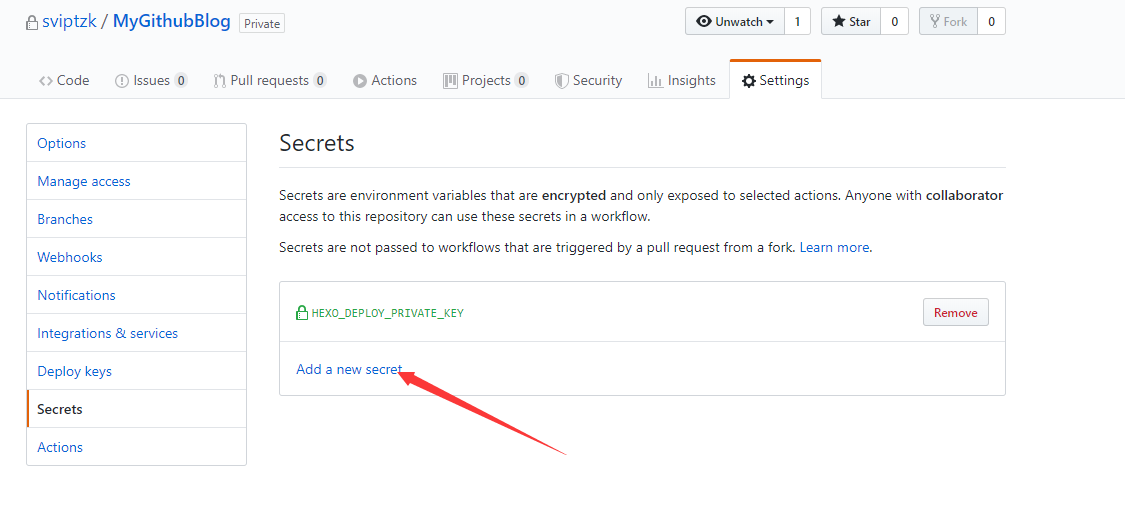Viewport: 1125px width, 514px height.
Task: Remove the HEXO_DEPLOY_PRIVATE_KEY secret
Action: click(x=956, y=312)
